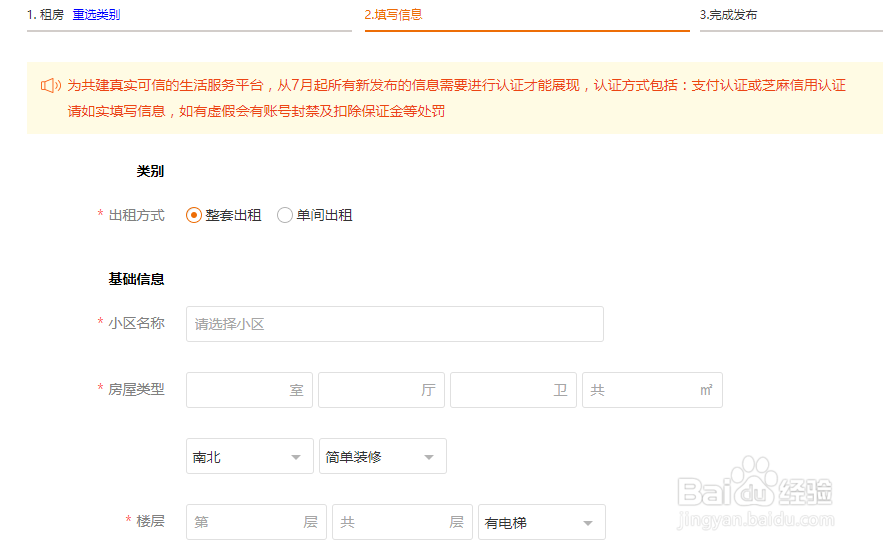
Task: Click the arrow on 简单装修 dropdown
Action: pos(429,457)
